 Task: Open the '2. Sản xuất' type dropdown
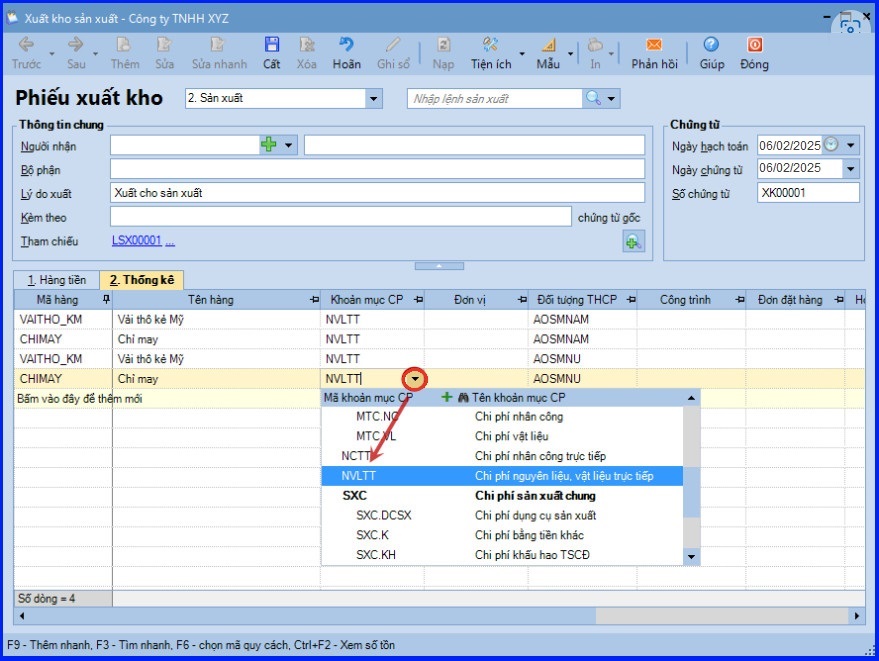[x=374, y=98]
